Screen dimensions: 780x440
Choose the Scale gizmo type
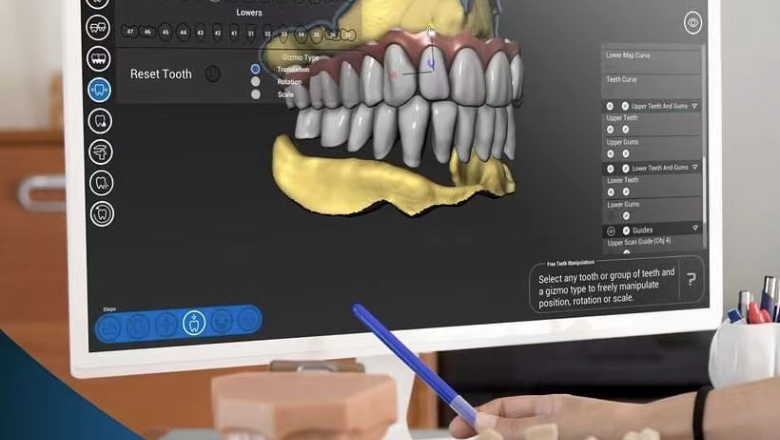[256, 93]
